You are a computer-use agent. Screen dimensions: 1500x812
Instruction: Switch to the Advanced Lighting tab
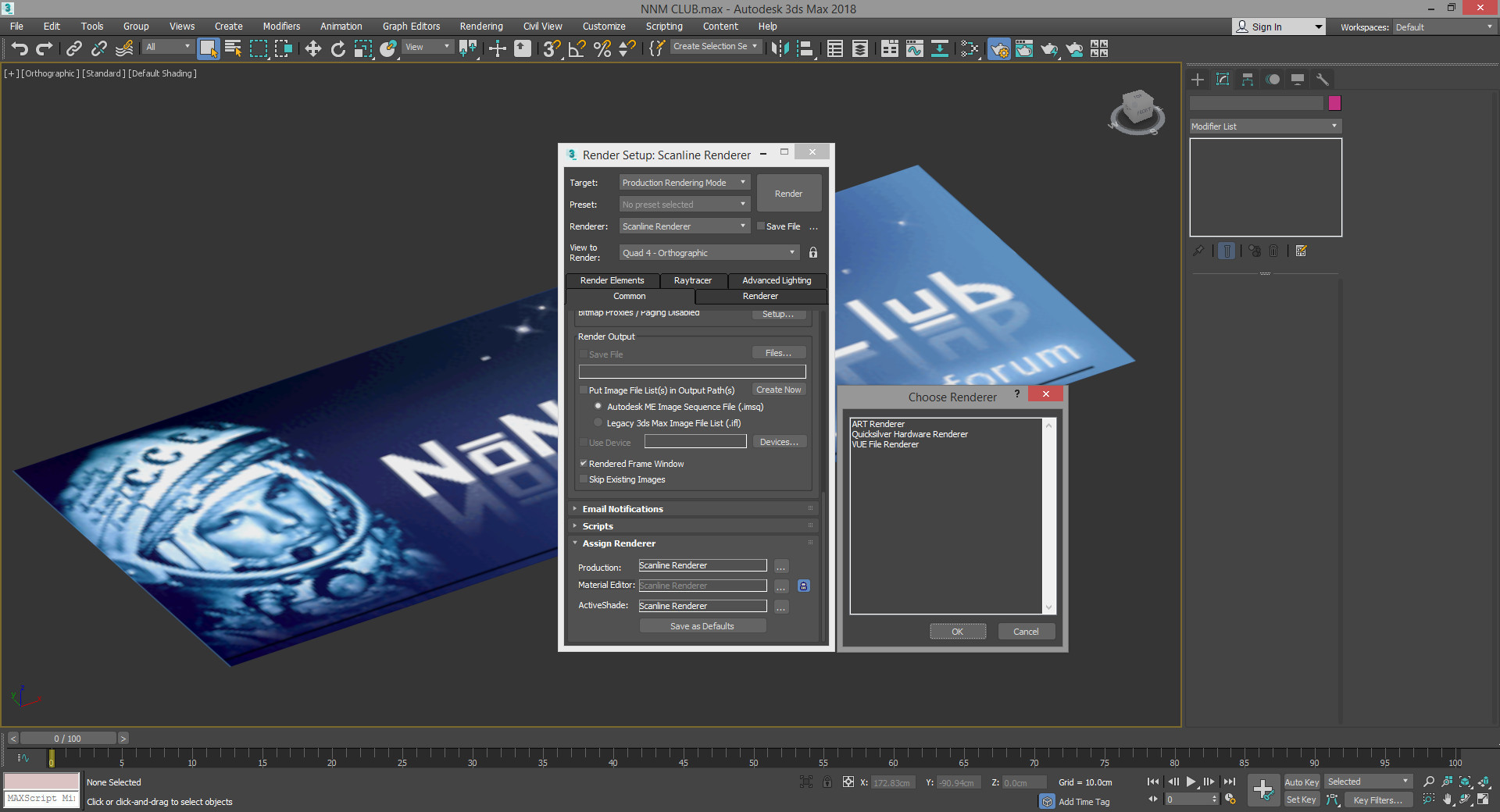point(777,280)
